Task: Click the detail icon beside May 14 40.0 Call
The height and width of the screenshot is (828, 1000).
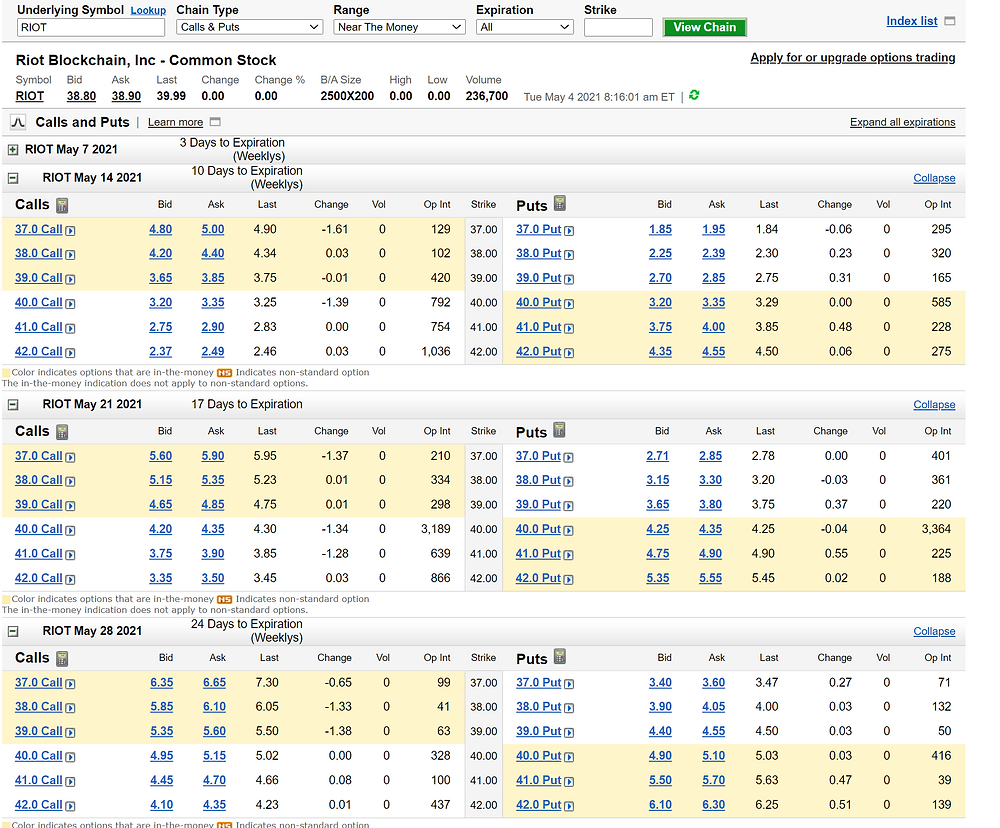Action: [x=70, y=304]
